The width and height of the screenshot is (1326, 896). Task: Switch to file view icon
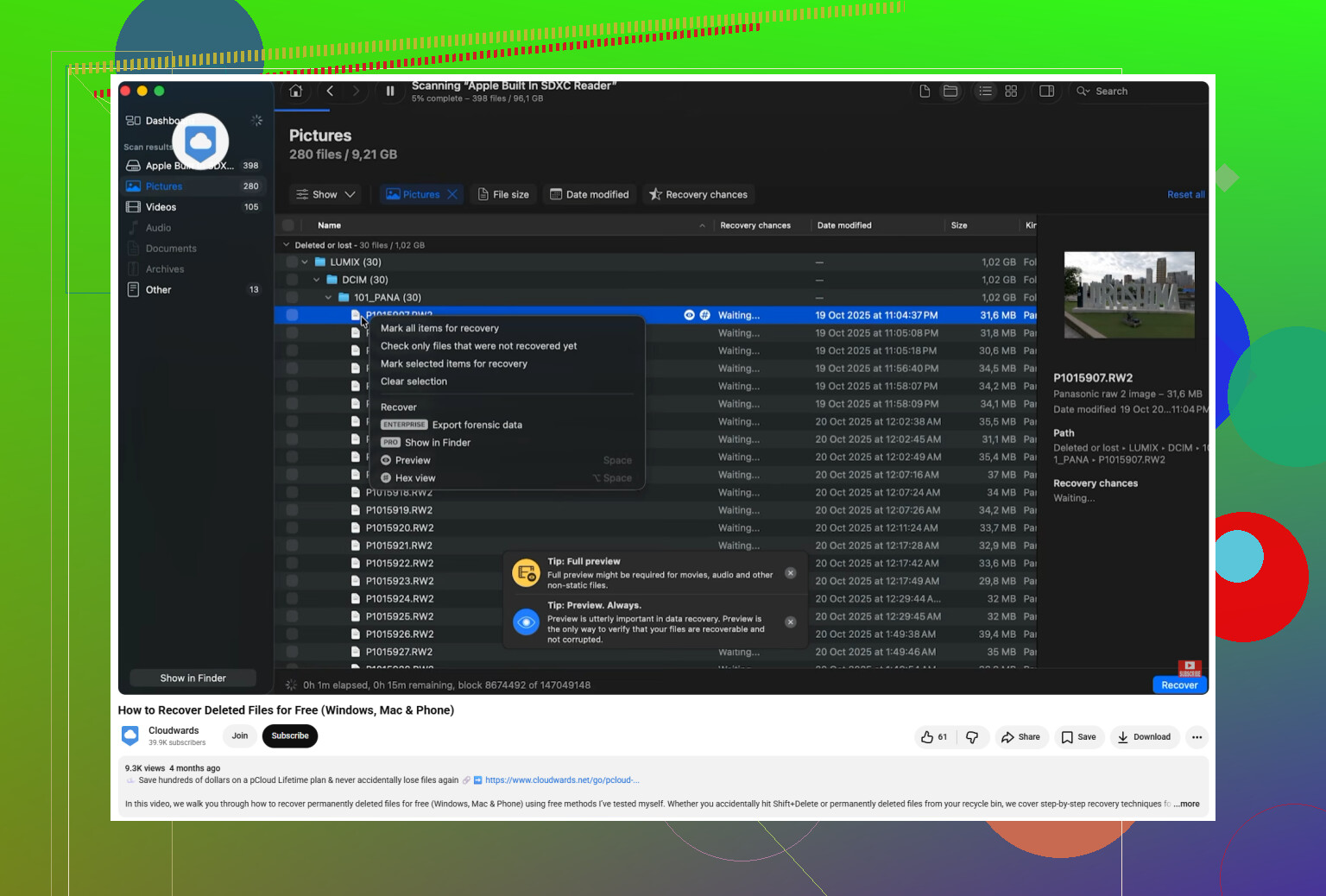[x=925, y=91]
